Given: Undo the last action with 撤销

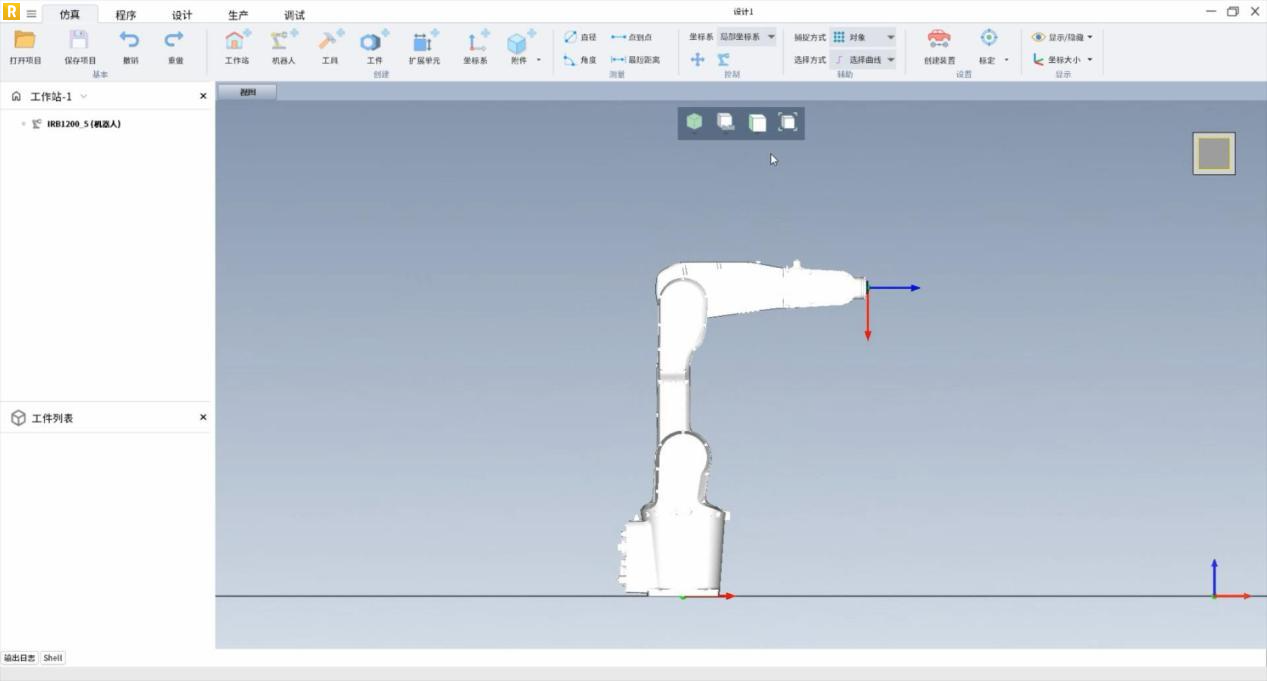Looking at the screenshot, I should tap(130, 41).
